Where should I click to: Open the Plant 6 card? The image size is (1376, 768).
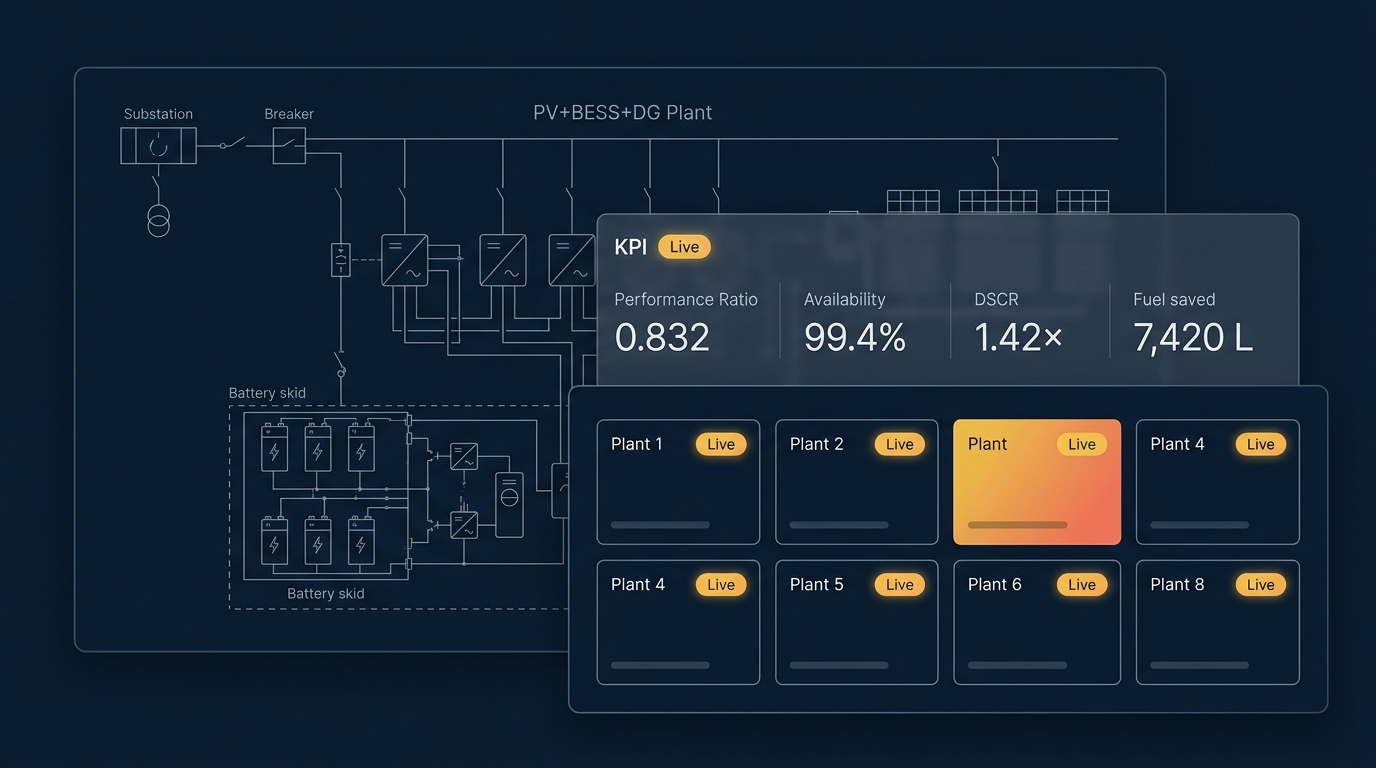1037,622
